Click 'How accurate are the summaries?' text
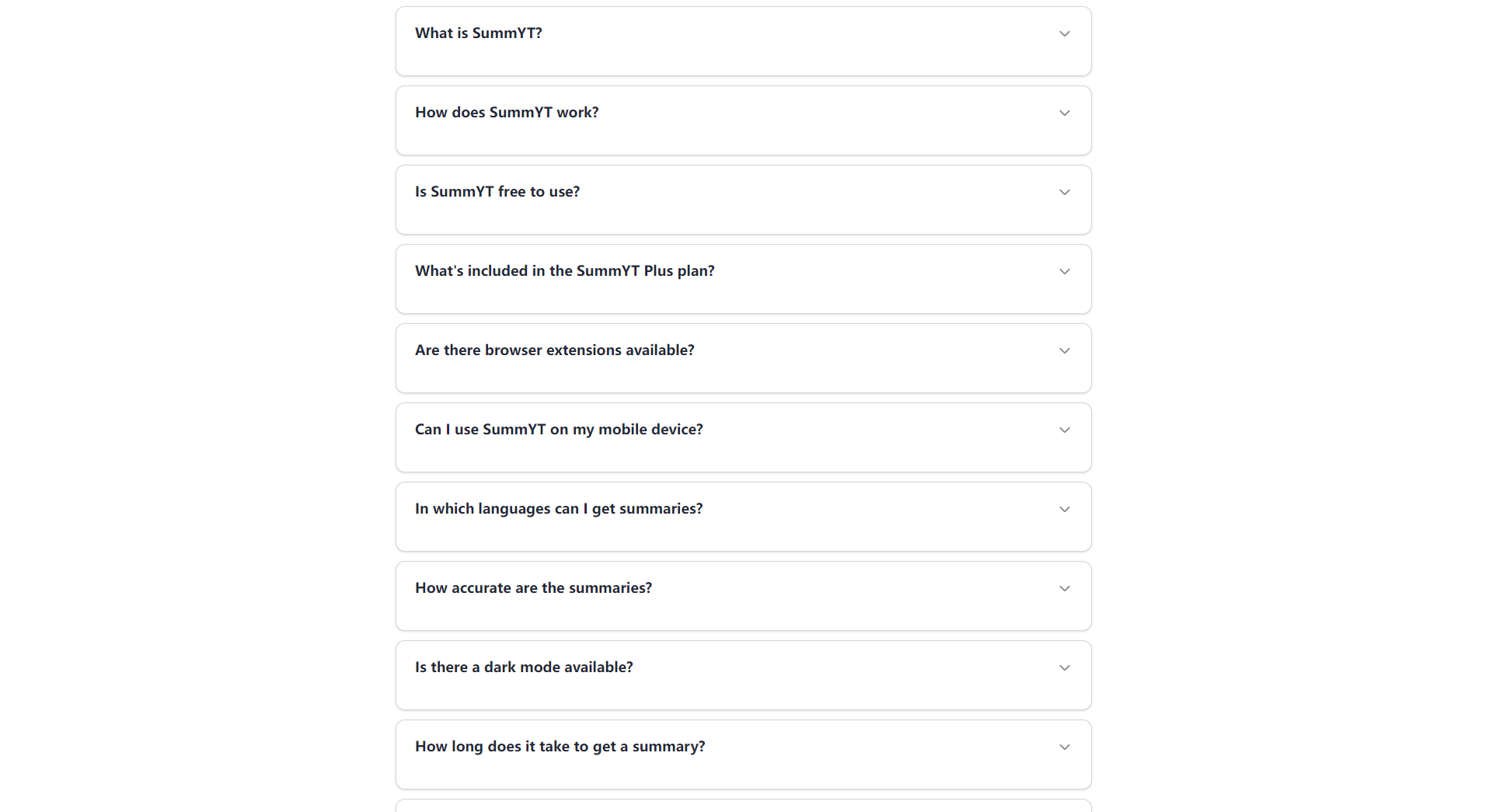The width and height of the screenshot is (1489, 812). [533, 588]
